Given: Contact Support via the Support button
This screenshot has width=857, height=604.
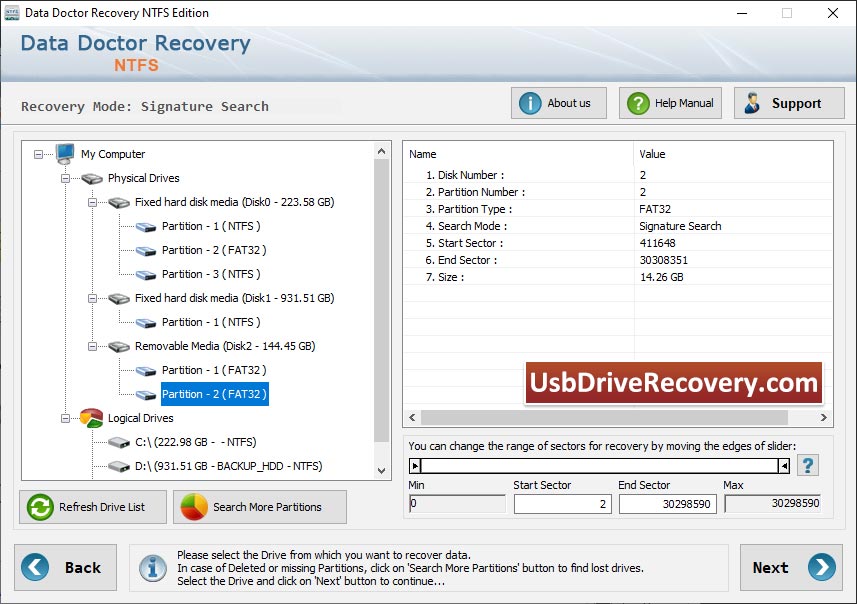Looking at the screenshot, I should pyautogui.click(x=789, y=103).
